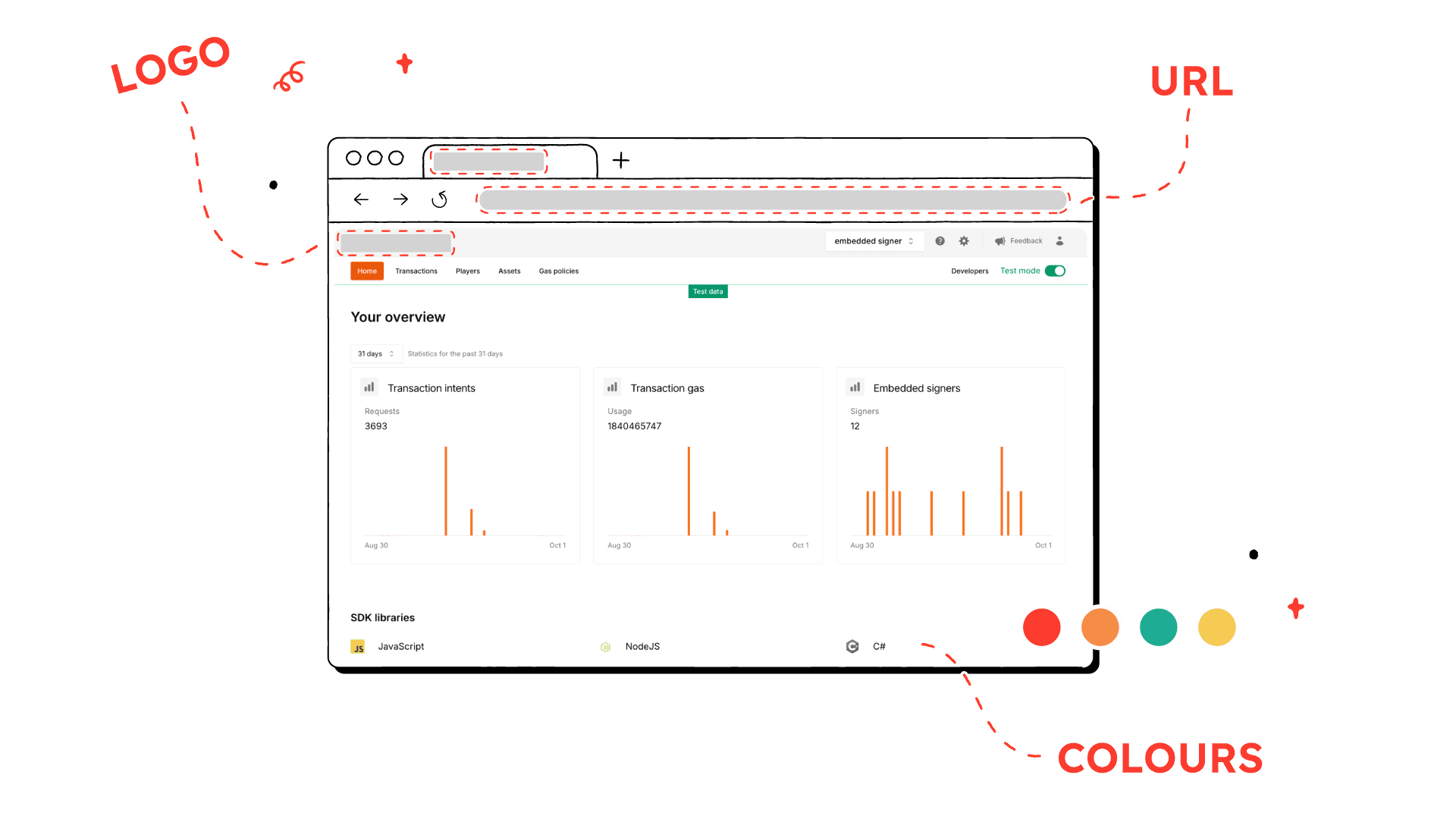Select the orange color swatch
The width and height of the screenshot is (1456, 819).
click(1099, 626)
